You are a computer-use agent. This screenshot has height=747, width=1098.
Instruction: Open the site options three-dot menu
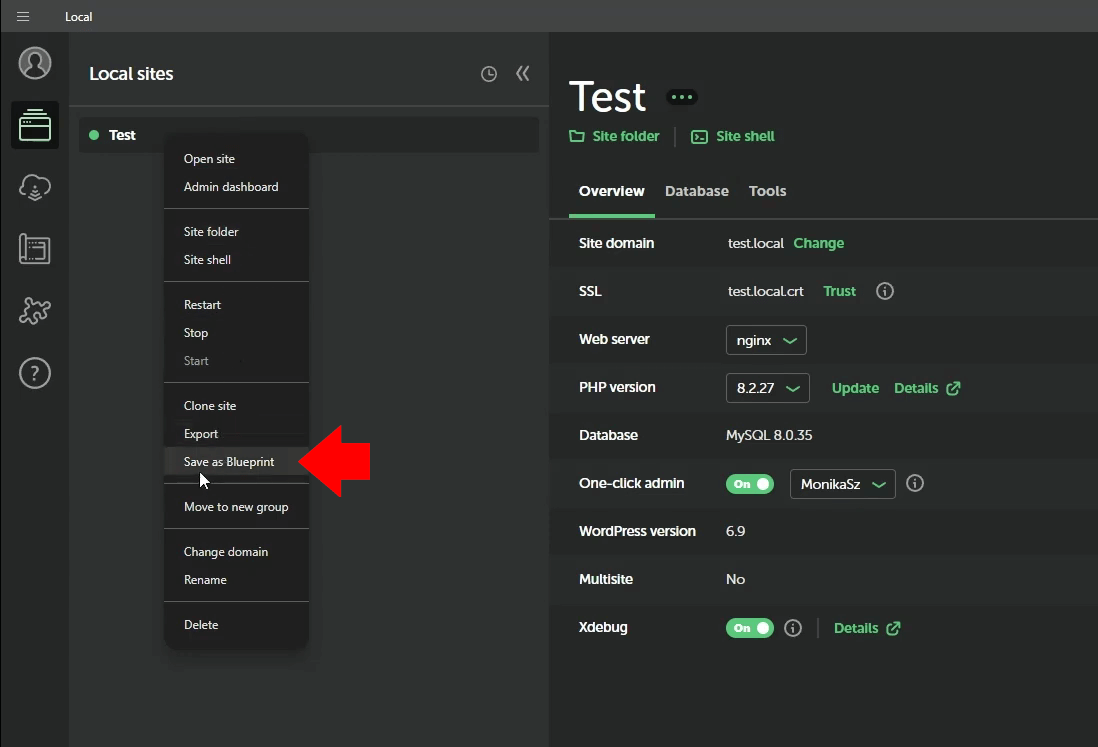click(682, 97)
